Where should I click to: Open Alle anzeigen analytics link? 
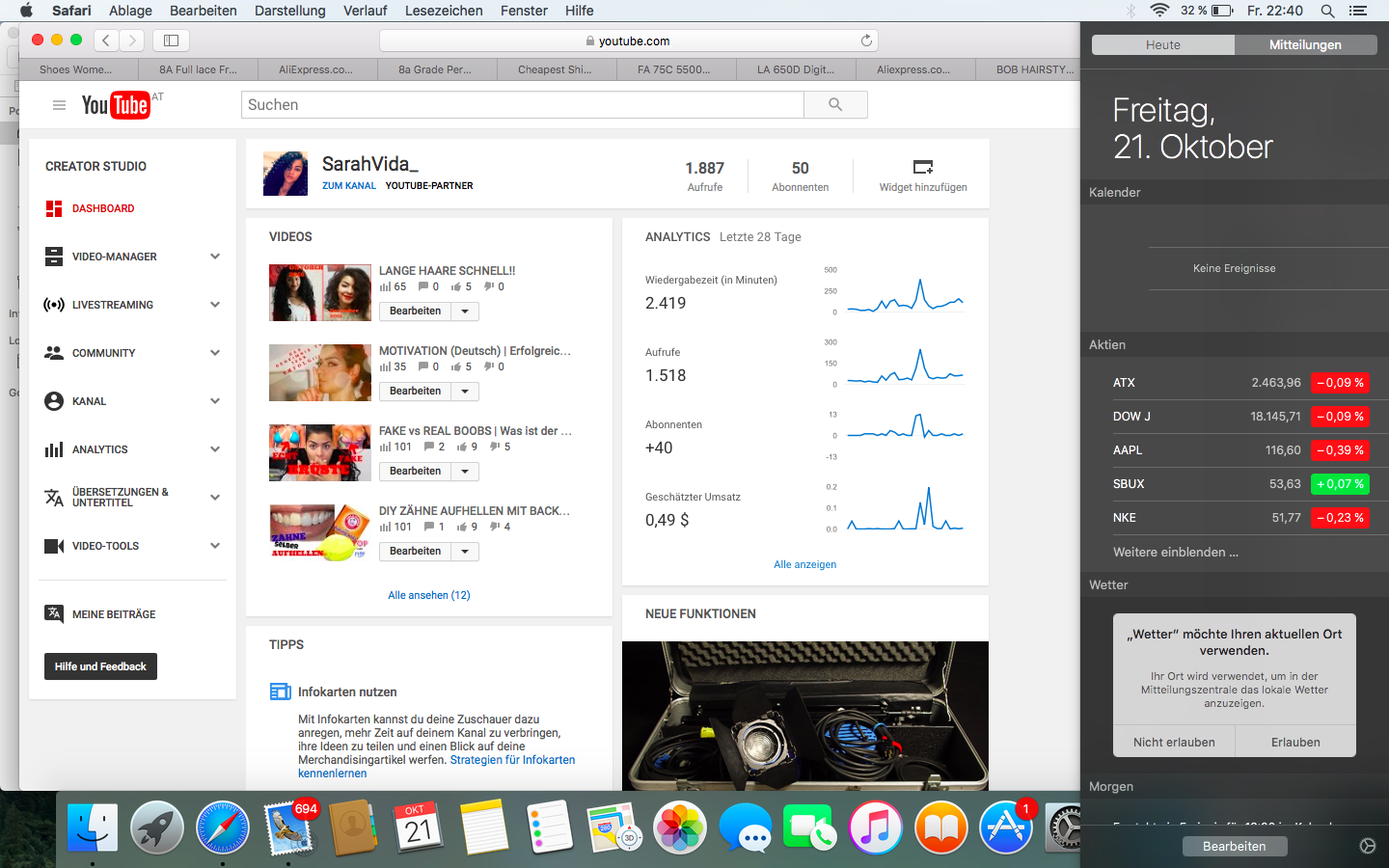click(x=805, y=564)
